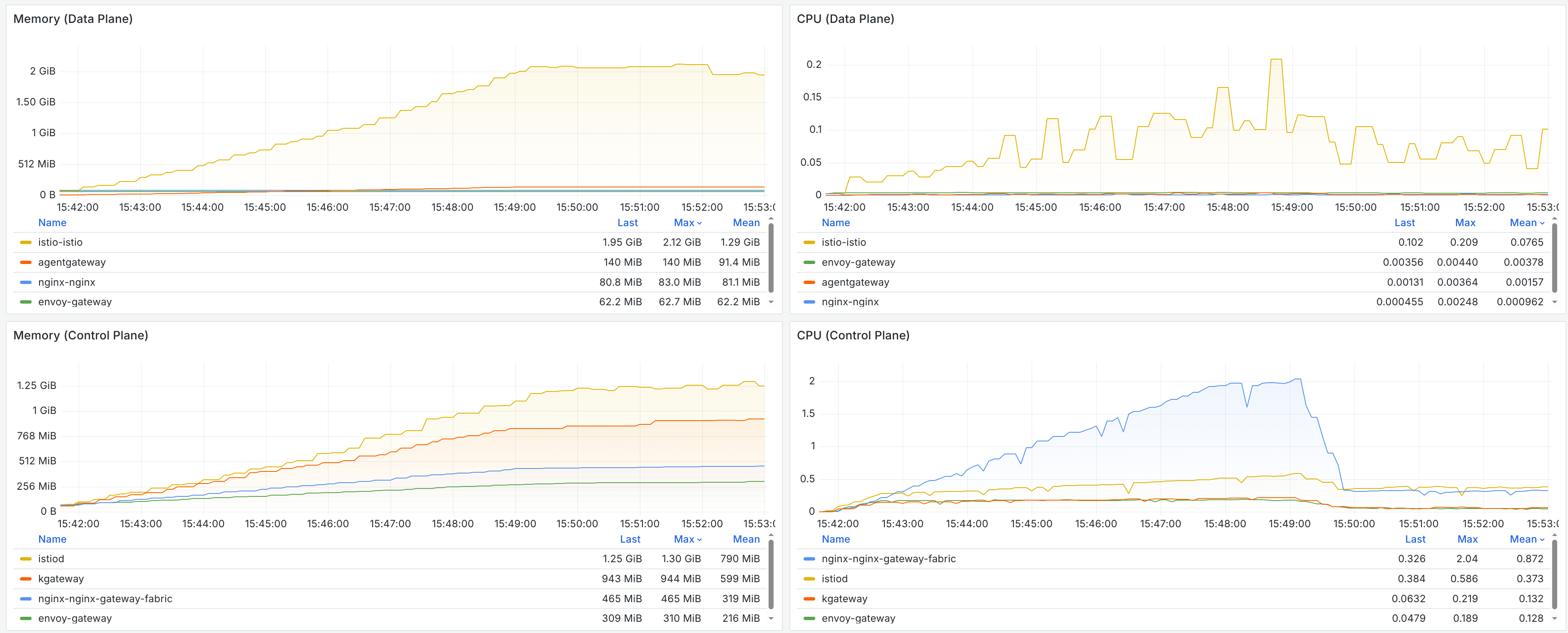
Task: Open CPU (Control Plane) panel title menu
Action: [853, 335]
